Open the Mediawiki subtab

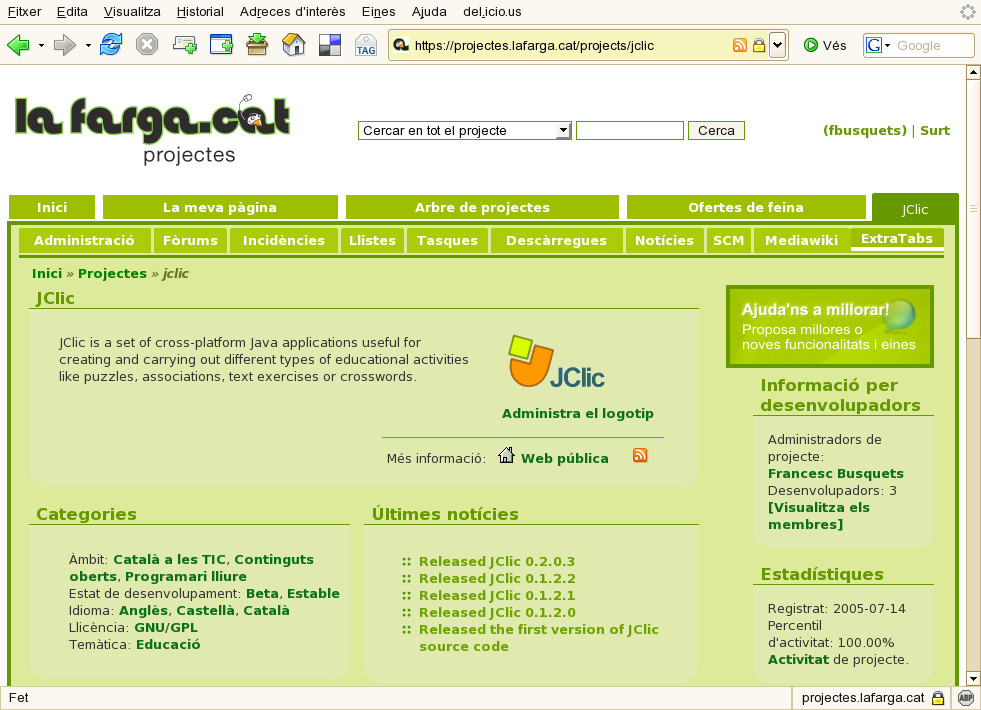801,240
